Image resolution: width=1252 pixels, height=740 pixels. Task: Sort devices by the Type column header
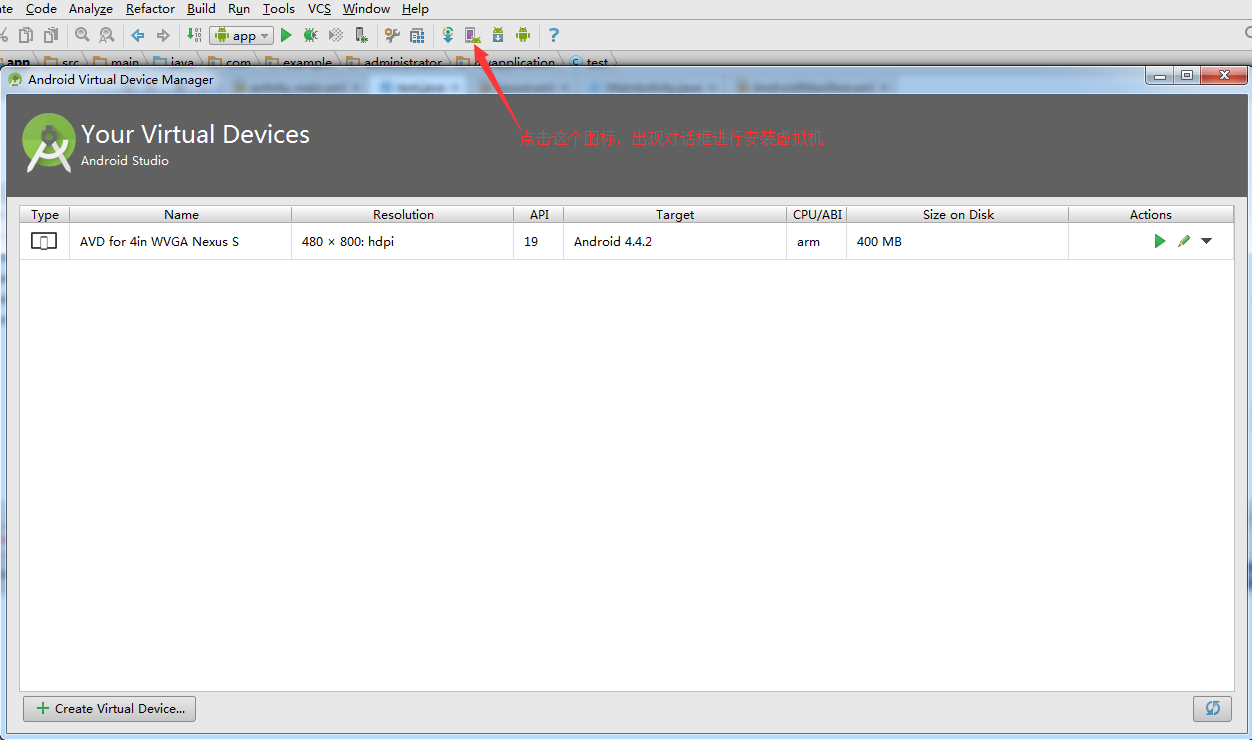click(x=45, y=214)
